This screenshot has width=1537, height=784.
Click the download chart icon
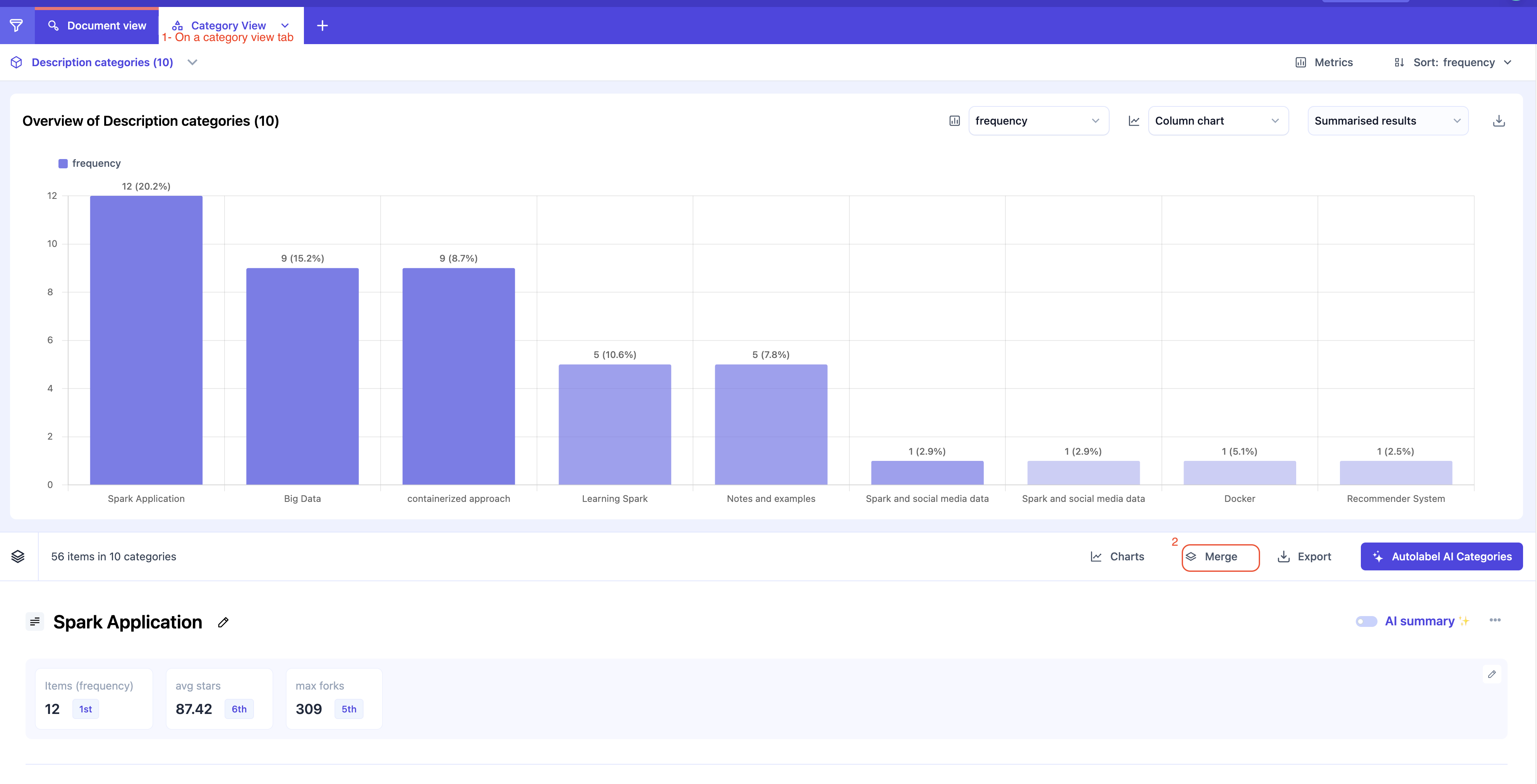pyautogui.click(x=1498, y=121)
